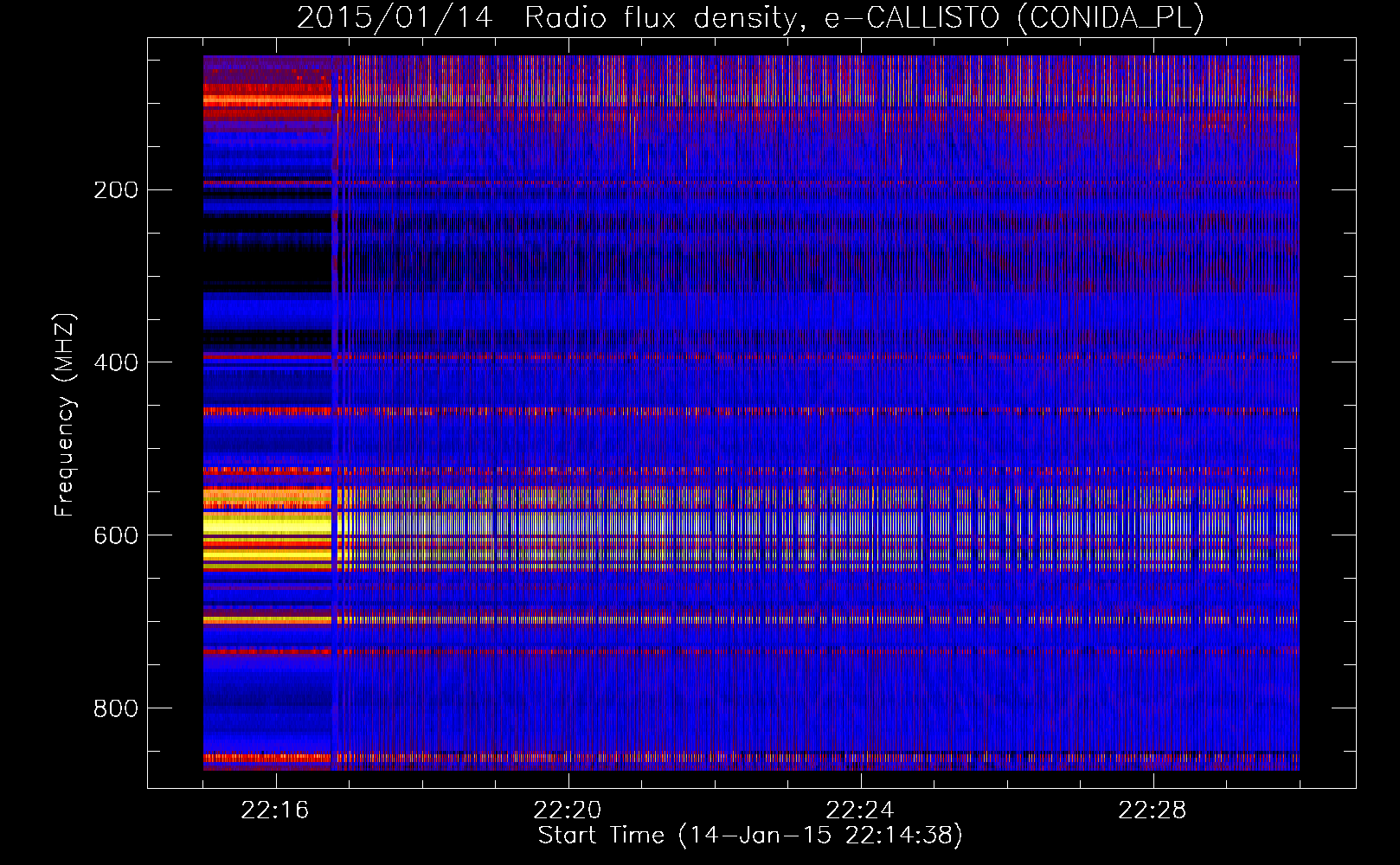Image resolution: width=1400 pixels, height=865 pixels.
Task: Select the 22:28 time tick label
Action: (x=1153, y=811)
